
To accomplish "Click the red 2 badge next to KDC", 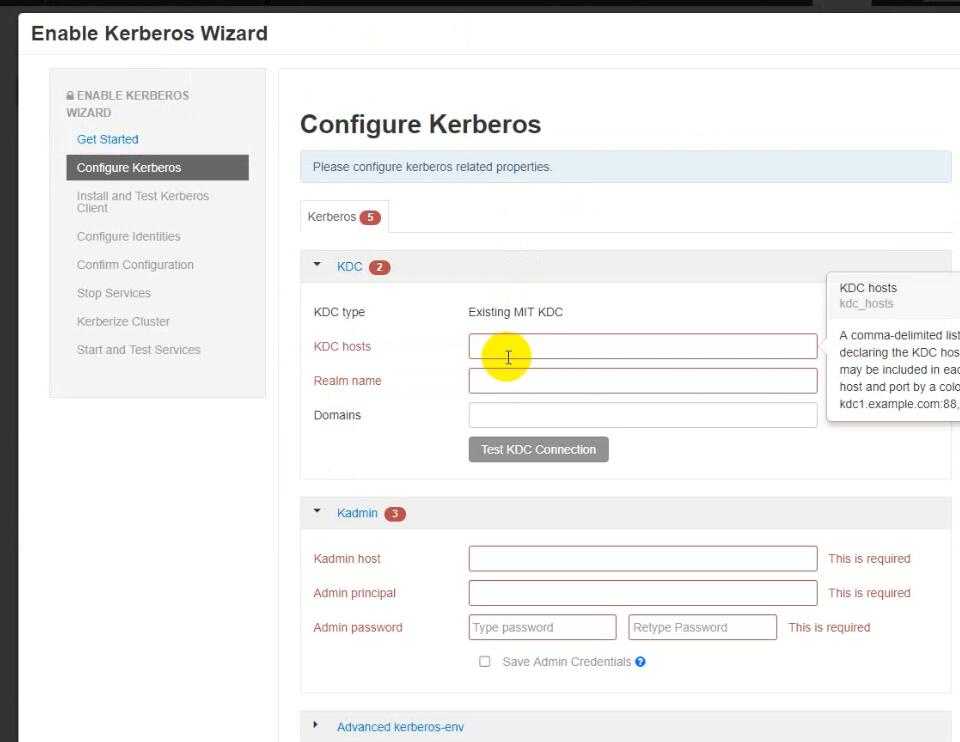I will [380, 267].
